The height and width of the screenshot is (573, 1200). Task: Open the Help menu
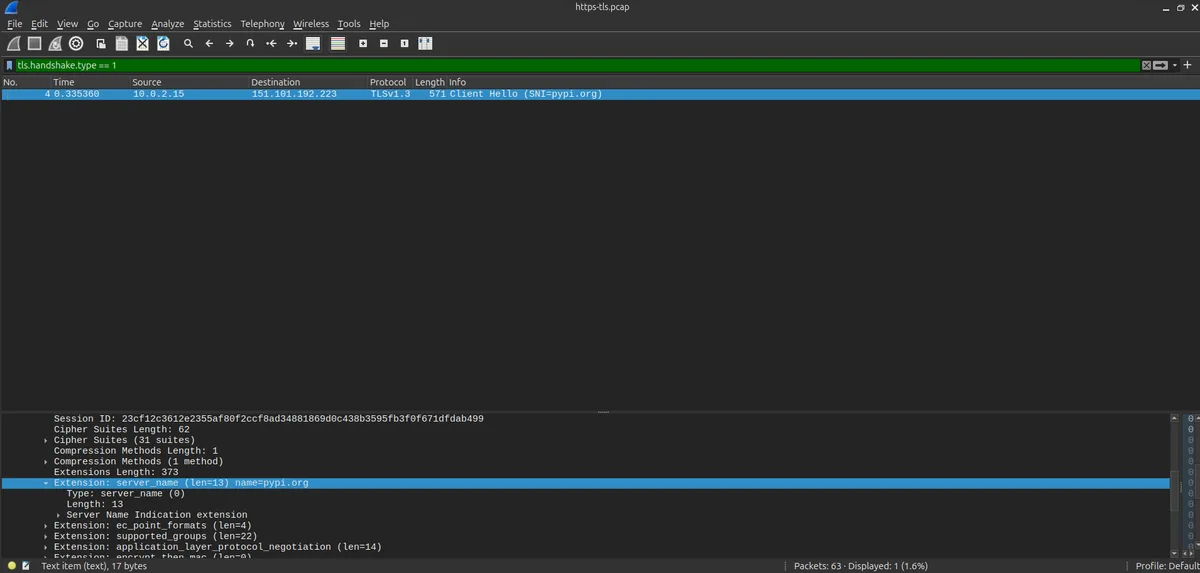[379, 24]
